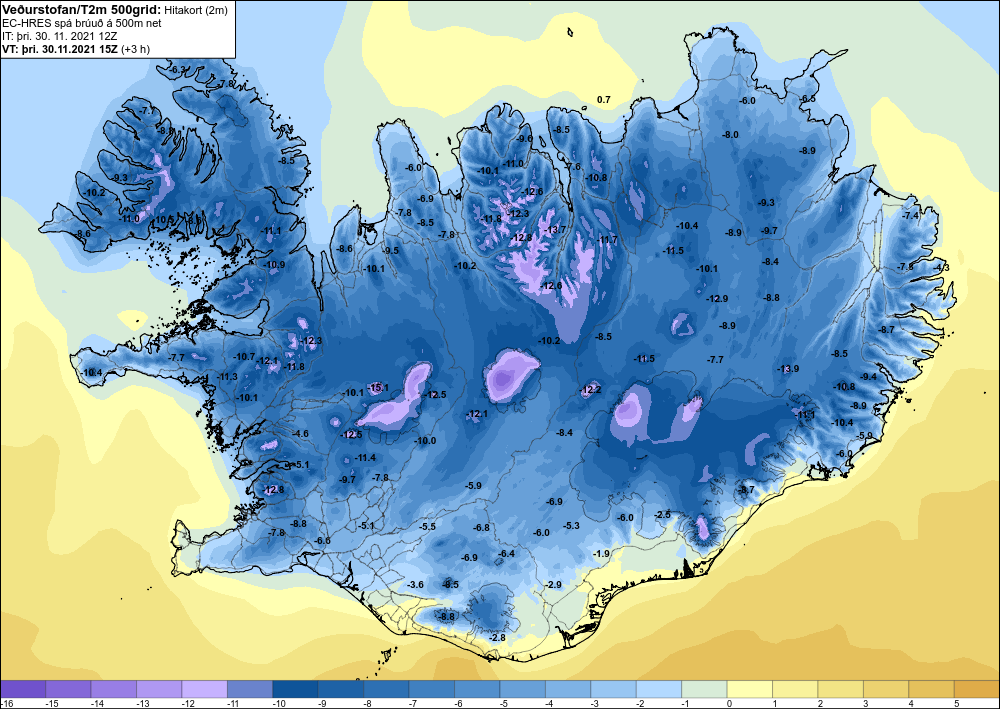Select the -13.9 temperature reading in the east
1000x709 pixels.
(x=788, y=369)
